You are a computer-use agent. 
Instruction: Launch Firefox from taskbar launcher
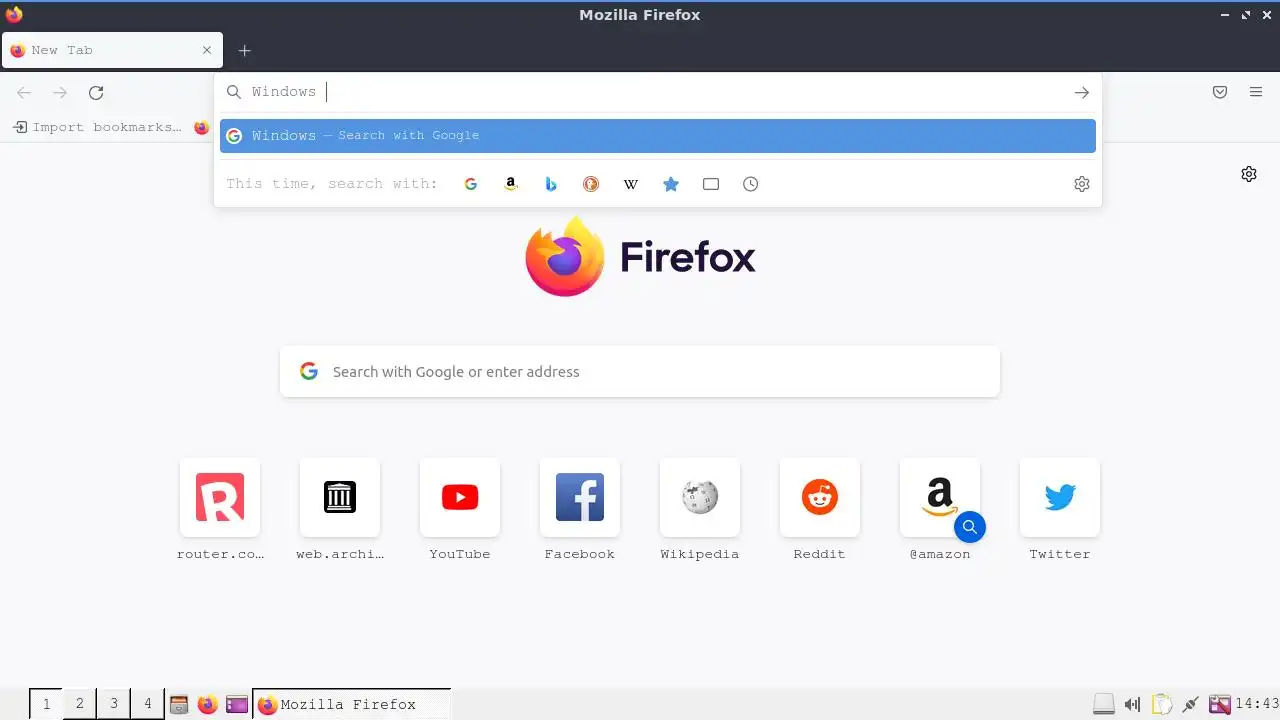207,704
